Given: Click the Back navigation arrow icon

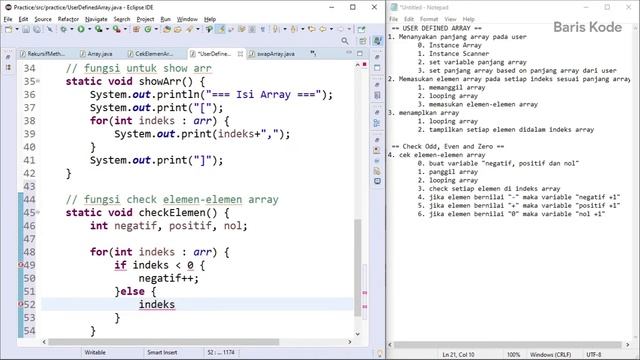Looking at the screenshot, I should [x=323, y=29].
